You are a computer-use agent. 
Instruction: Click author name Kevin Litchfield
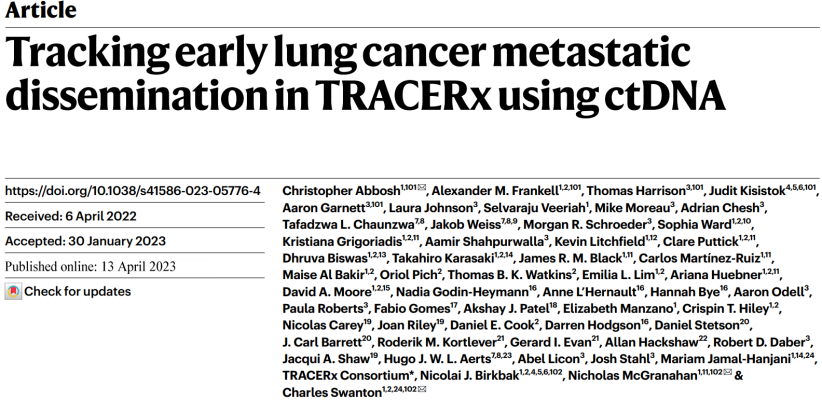(589, 241)
